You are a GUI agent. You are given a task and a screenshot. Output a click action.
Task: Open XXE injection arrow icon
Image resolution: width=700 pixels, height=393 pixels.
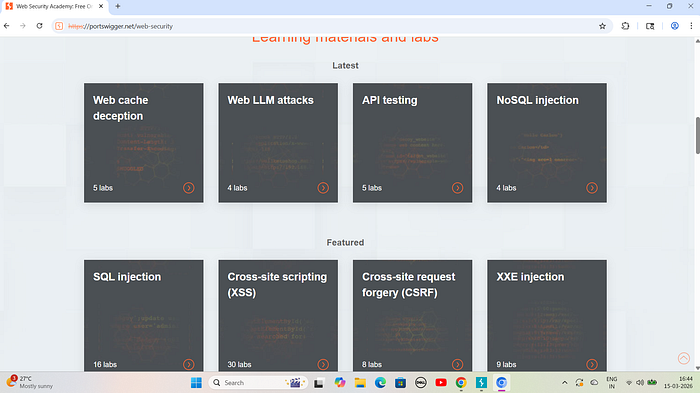click(x=592, y=364)
